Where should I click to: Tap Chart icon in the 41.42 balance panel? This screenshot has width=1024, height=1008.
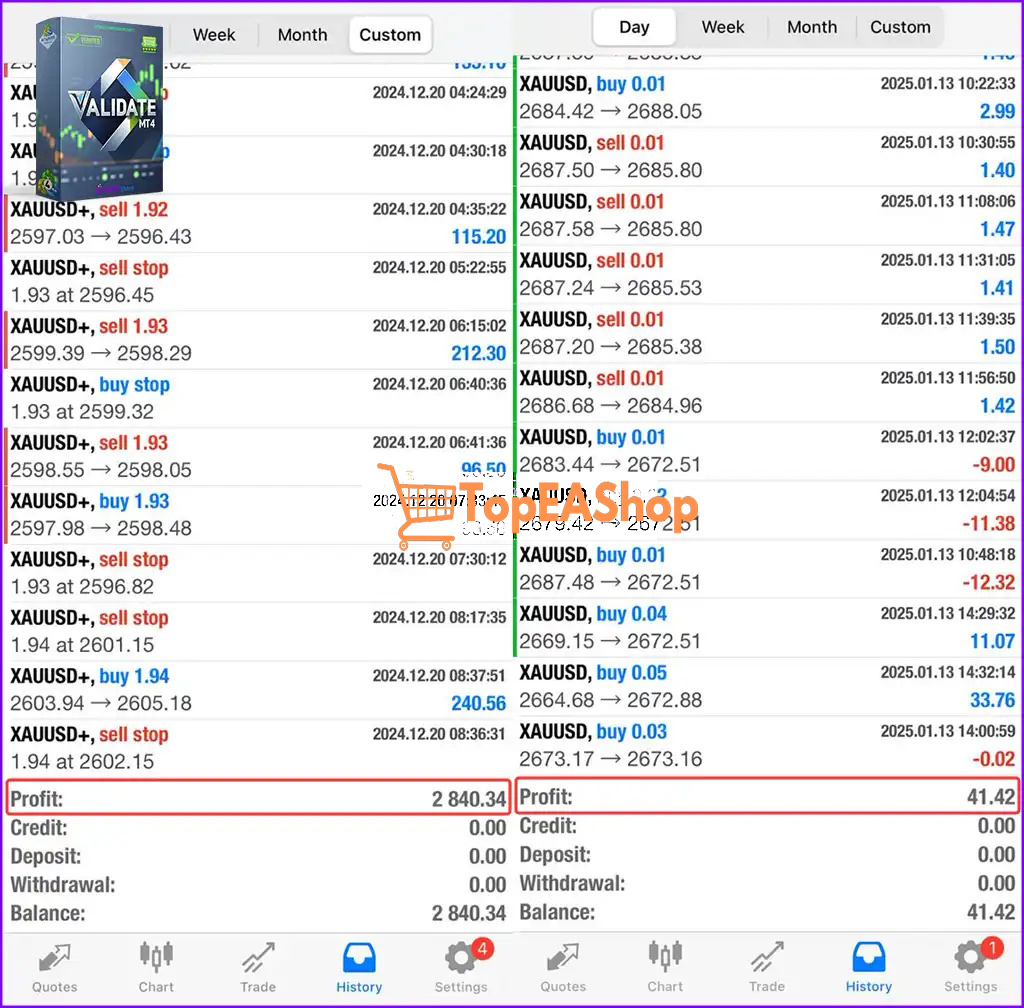pos(665,966)
